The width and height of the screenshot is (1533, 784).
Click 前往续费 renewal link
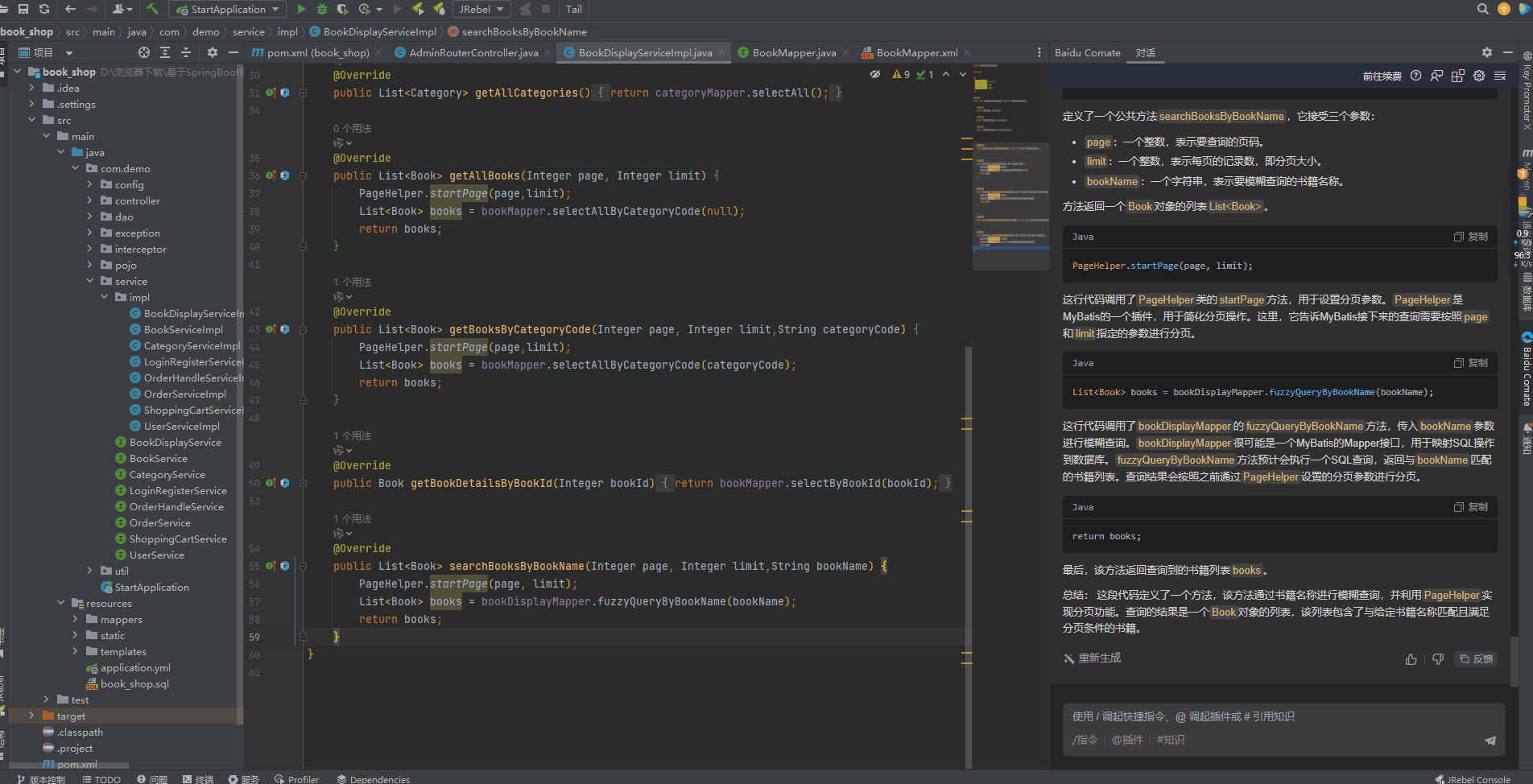1382,76
